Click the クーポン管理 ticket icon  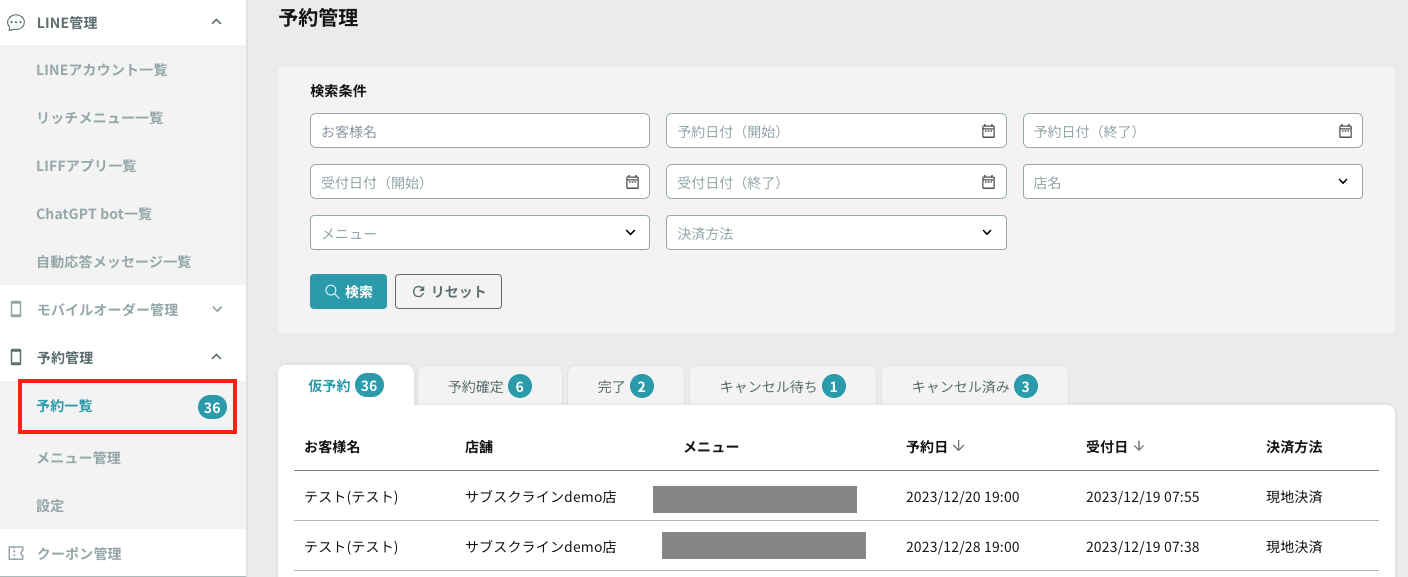point(16,553)
